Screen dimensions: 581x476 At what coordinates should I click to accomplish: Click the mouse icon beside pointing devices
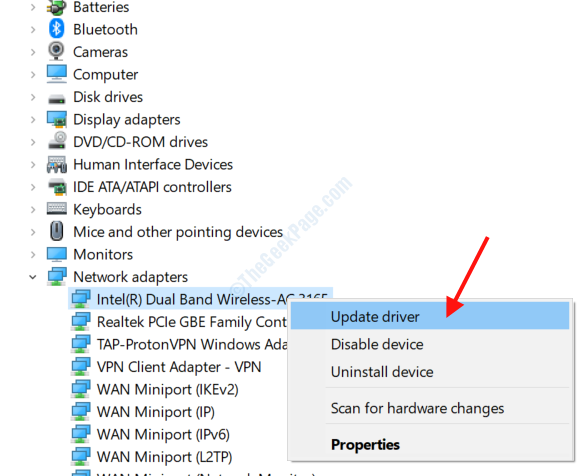pos(57,231)
